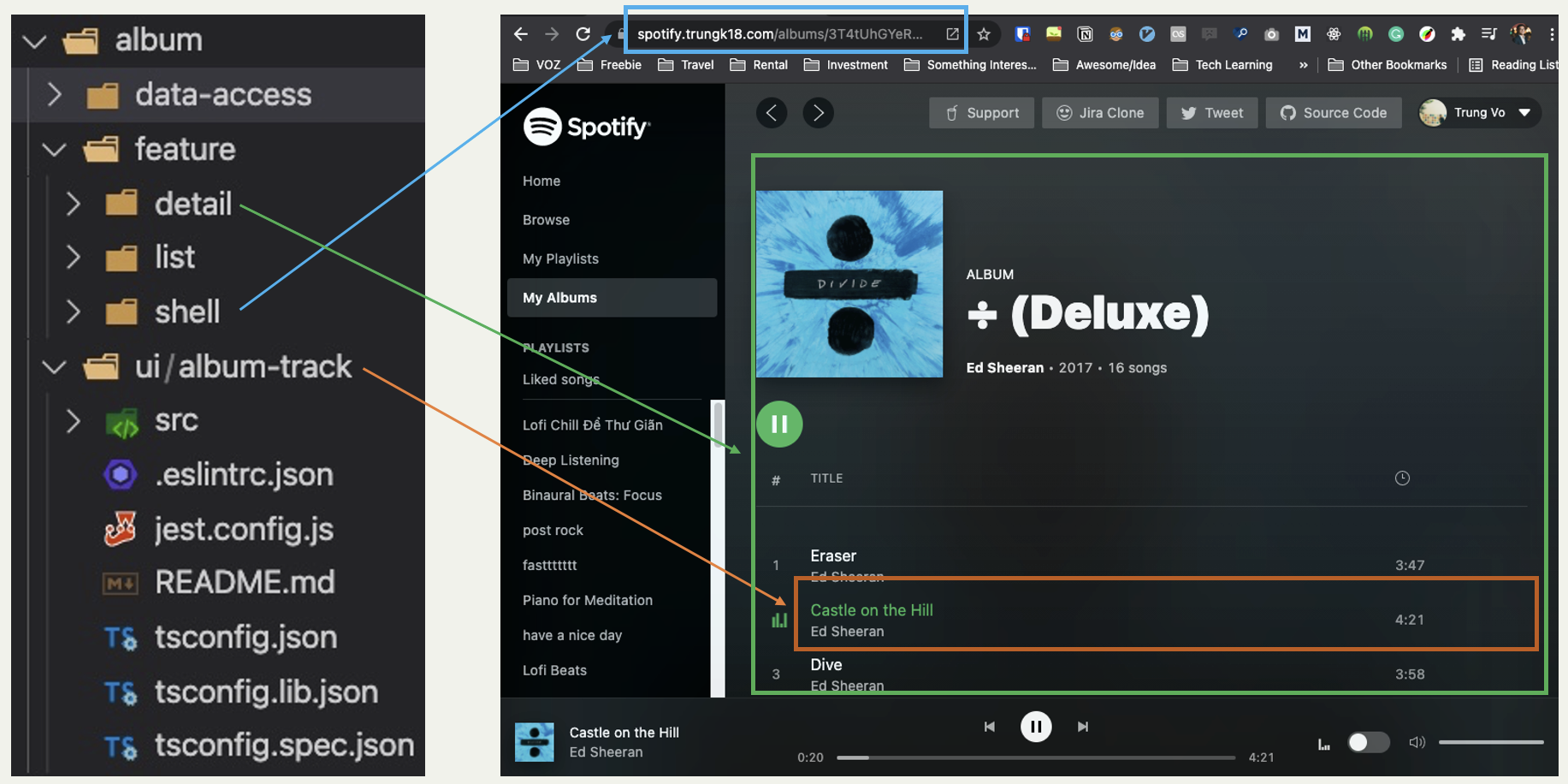Open the Bitwarden shield extension icon

click(x=1022, y=34)
